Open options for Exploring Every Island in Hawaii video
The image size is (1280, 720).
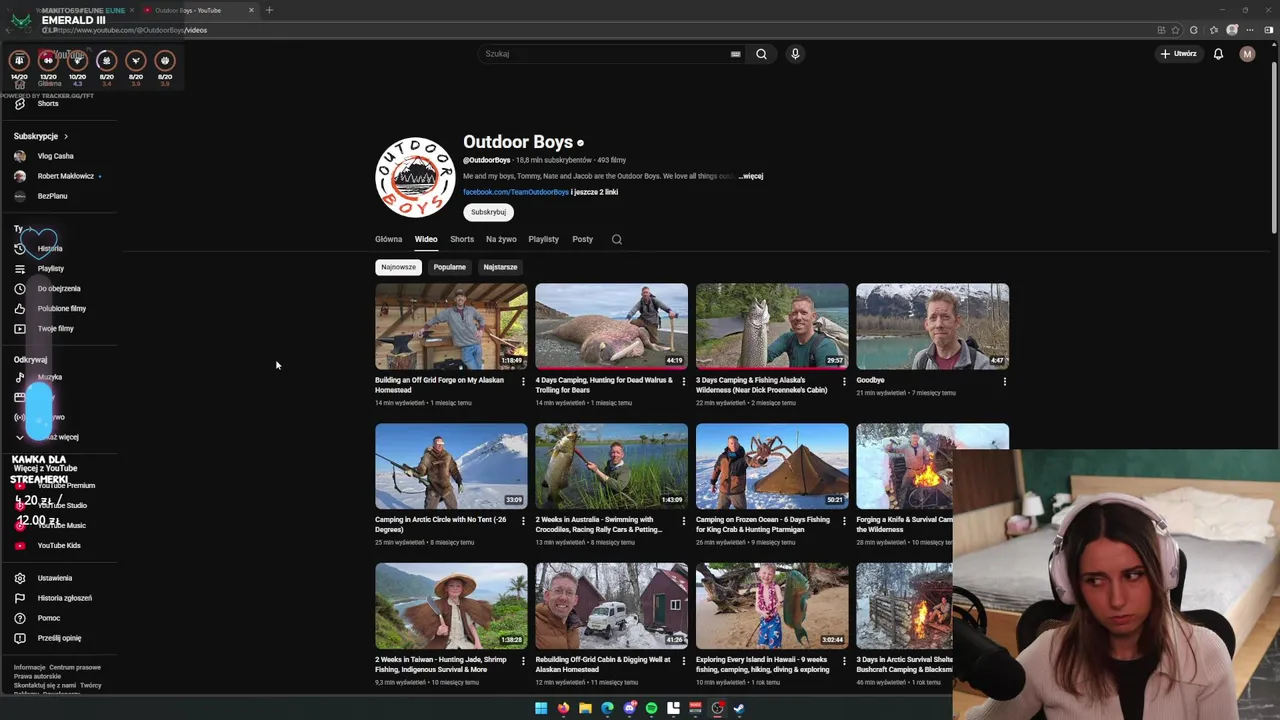(844, 660)
